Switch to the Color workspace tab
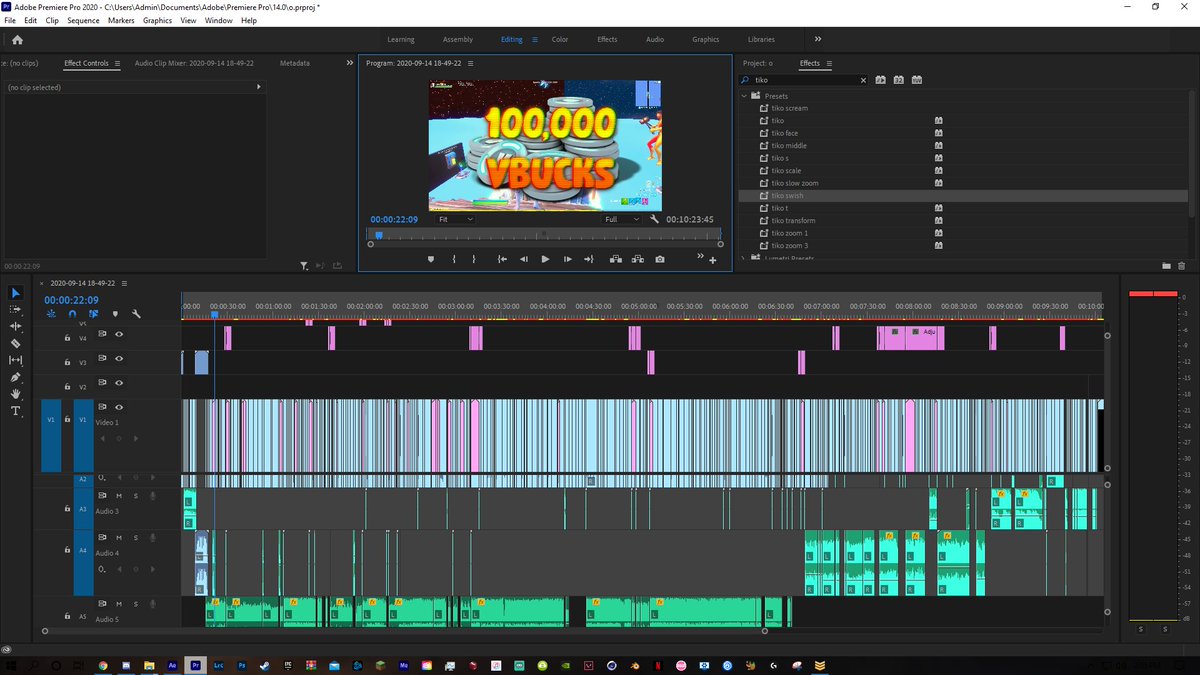 [560, 40]
